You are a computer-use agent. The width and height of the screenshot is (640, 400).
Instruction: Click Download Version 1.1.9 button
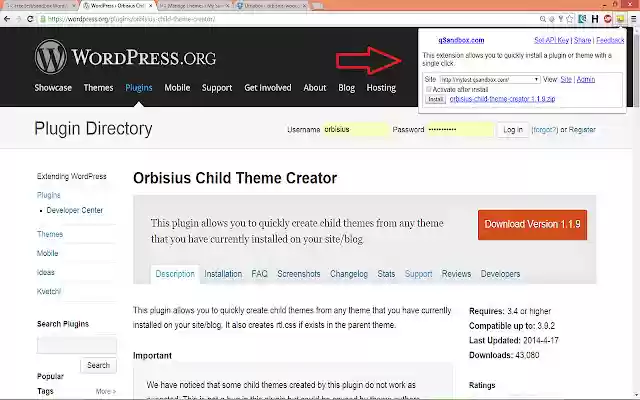(532, 224)
